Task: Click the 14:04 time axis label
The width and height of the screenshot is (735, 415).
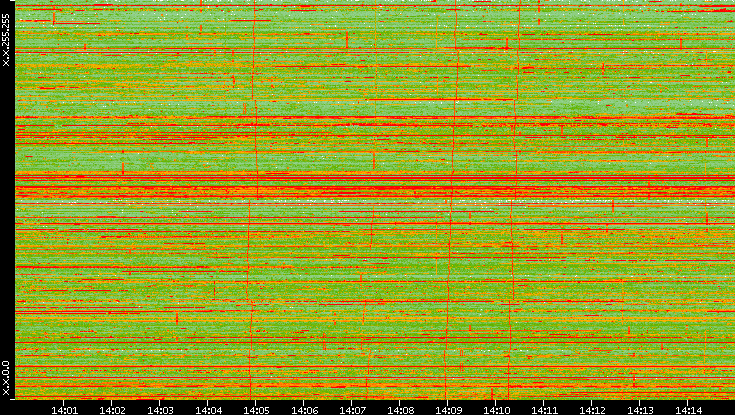Action: [x=208, y=410]
